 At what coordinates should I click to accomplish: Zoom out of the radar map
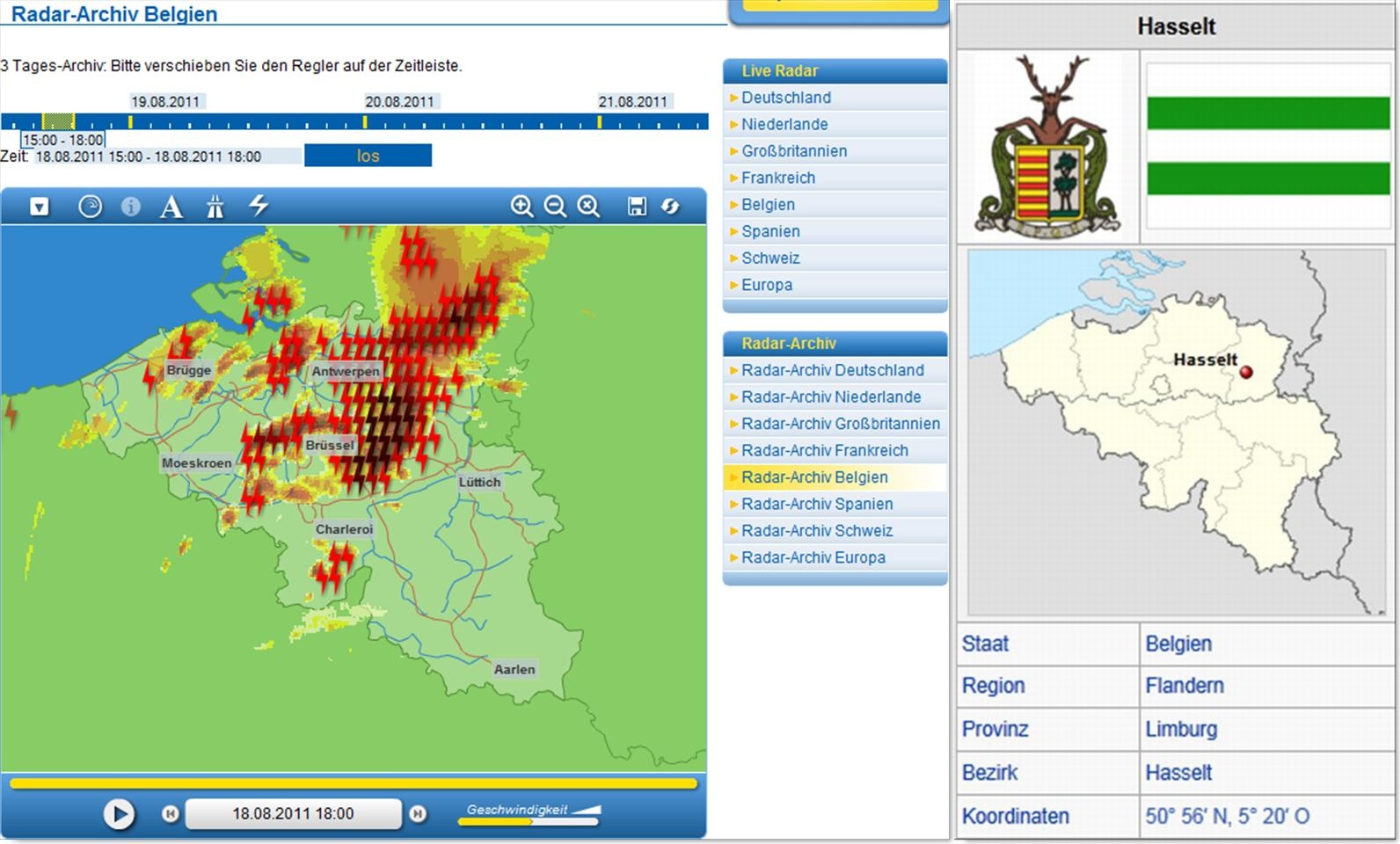(x=555, y=207)
